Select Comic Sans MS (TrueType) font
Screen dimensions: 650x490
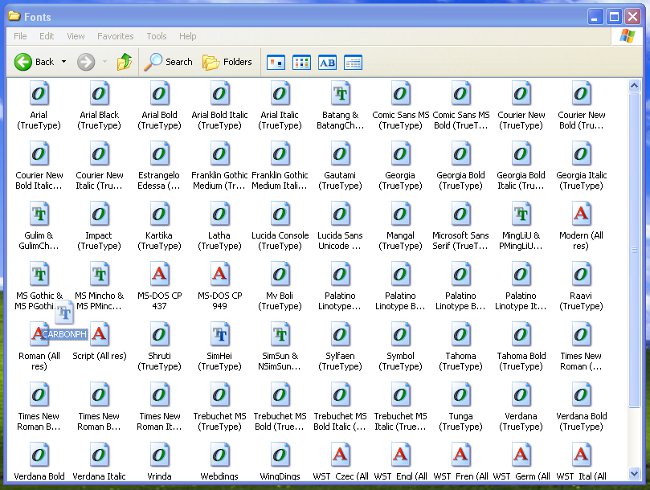click(x=400, y=93)
